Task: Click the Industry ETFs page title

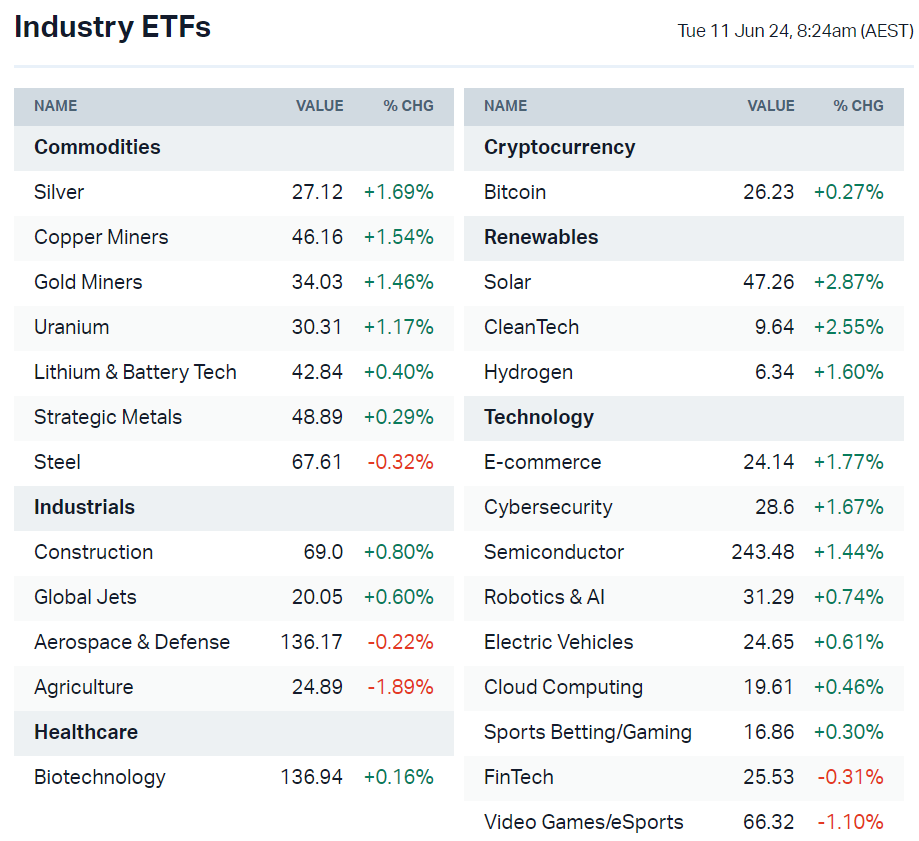Action: [x=112, y=27]
